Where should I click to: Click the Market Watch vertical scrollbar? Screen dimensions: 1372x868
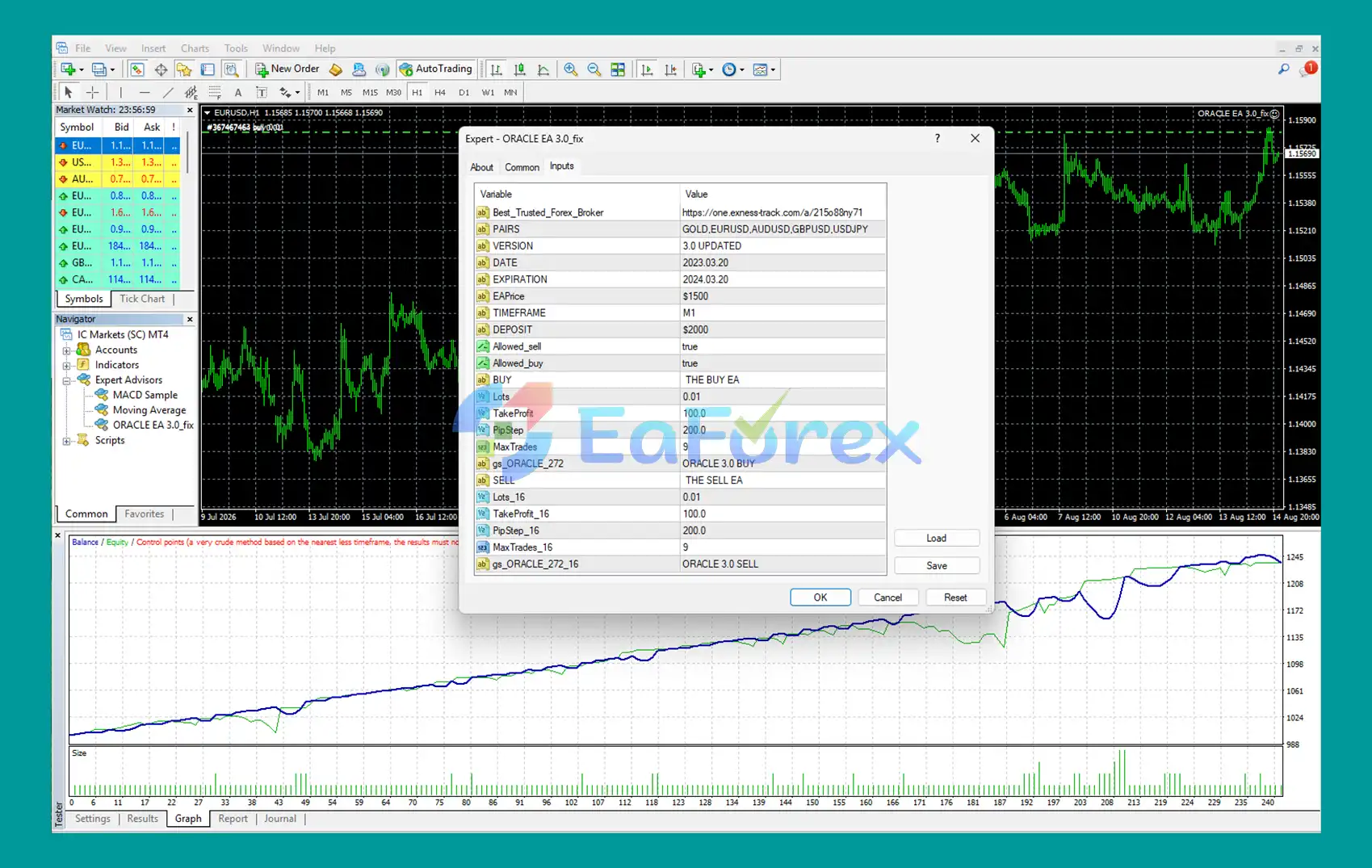(x=188, y=153)
